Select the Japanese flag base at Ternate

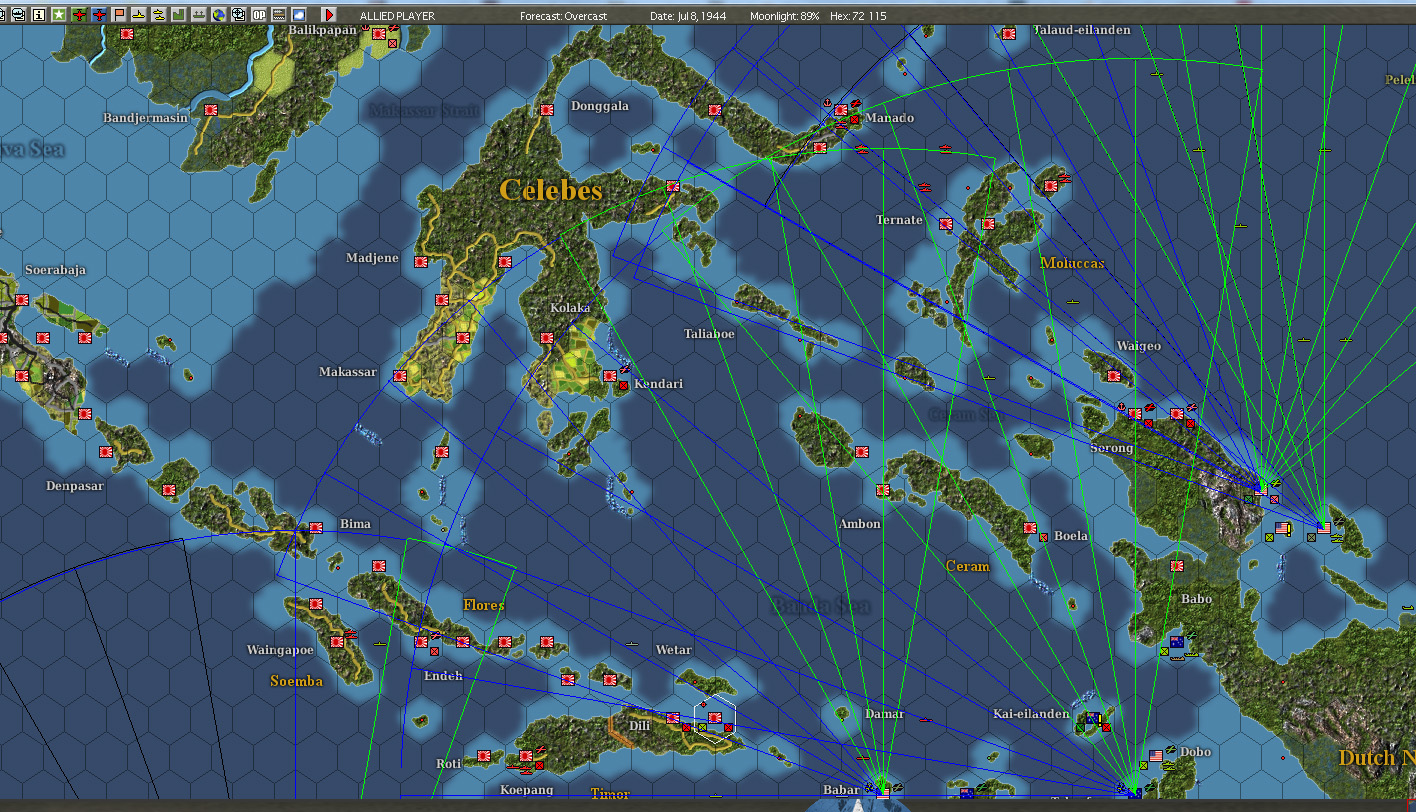pyautogui.click(x=945, y=224)
